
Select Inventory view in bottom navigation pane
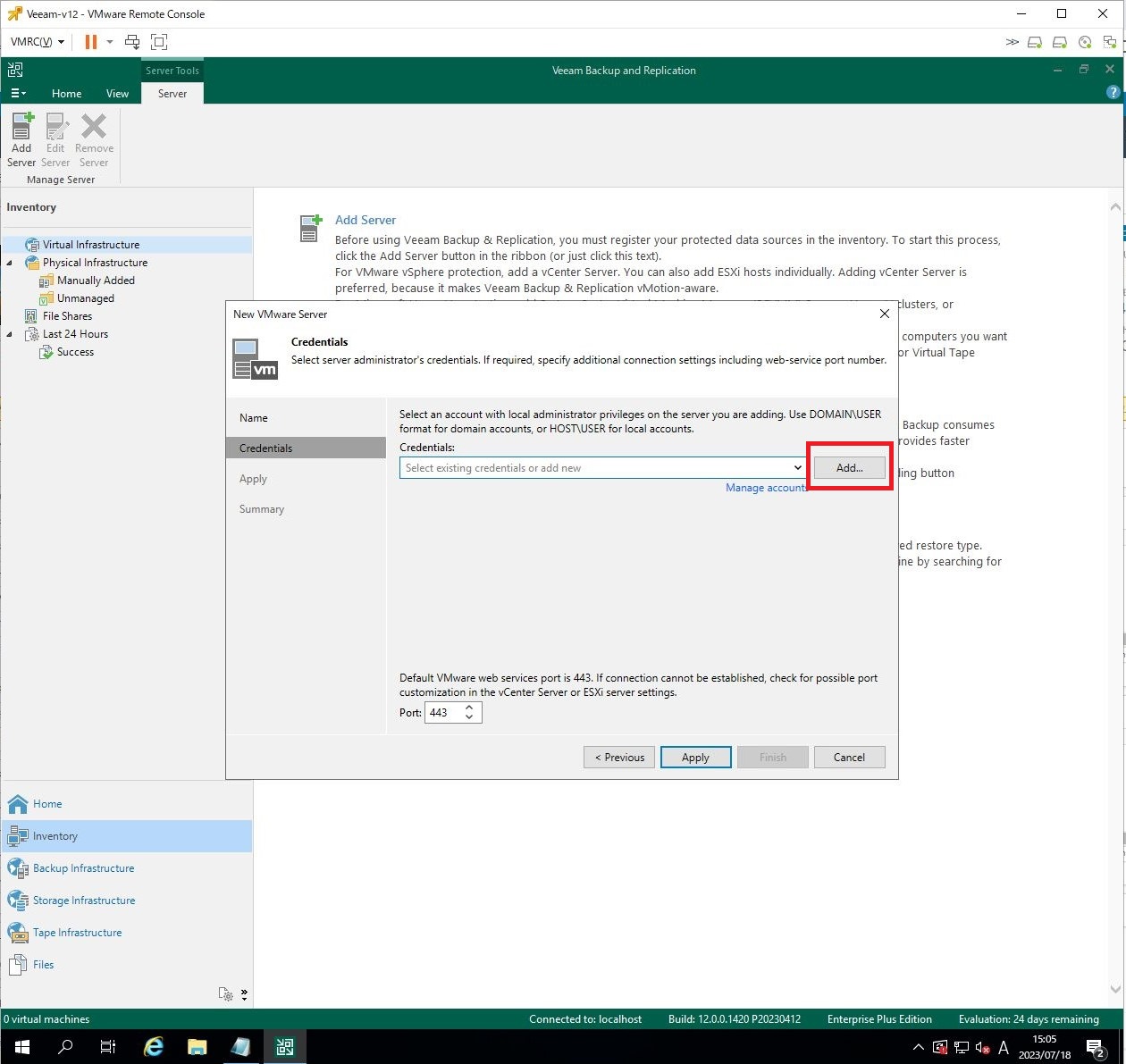coord(127,836)
